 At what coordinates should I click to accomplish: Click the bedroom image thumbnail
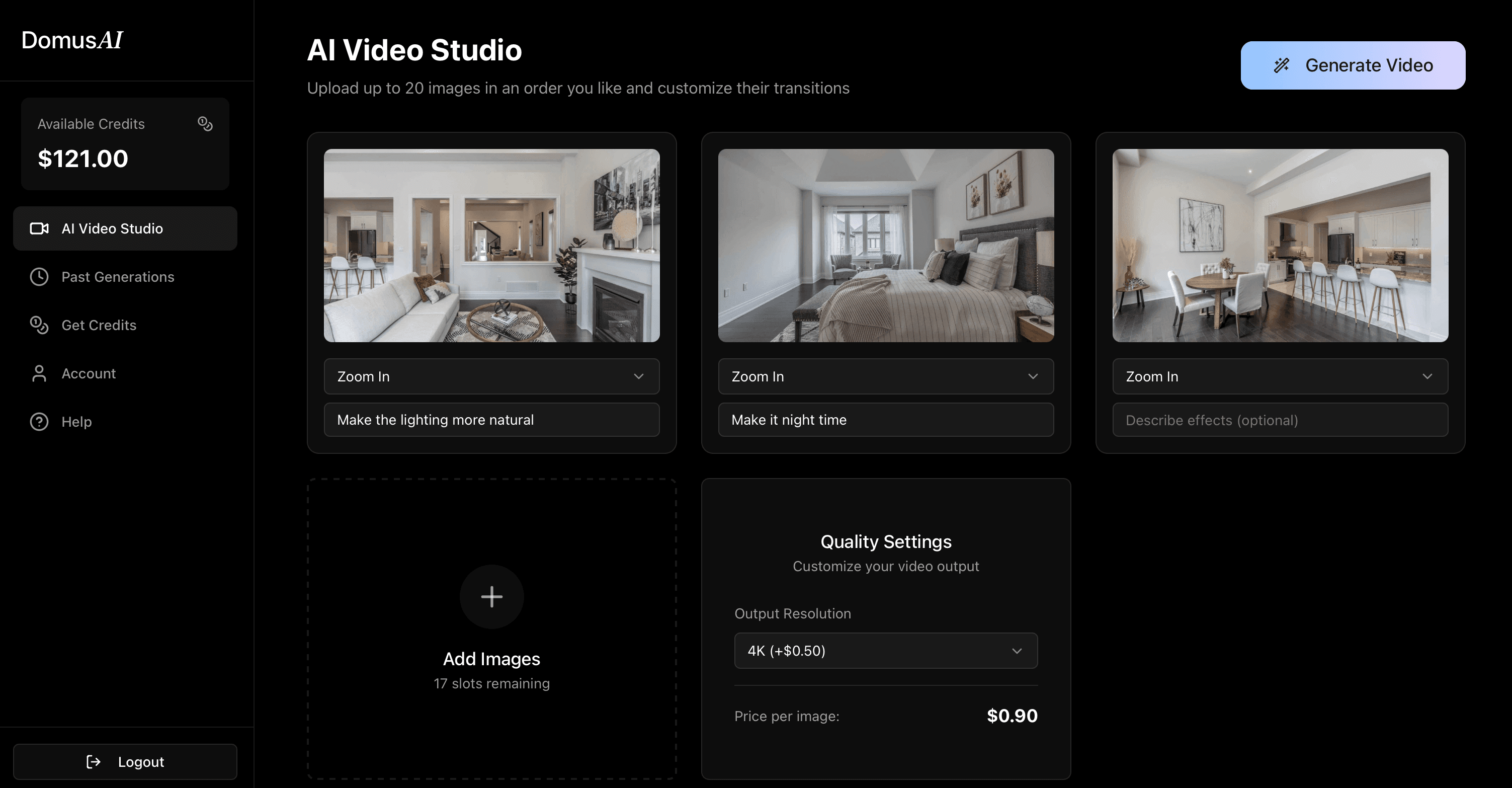click(x=886, y=246)
